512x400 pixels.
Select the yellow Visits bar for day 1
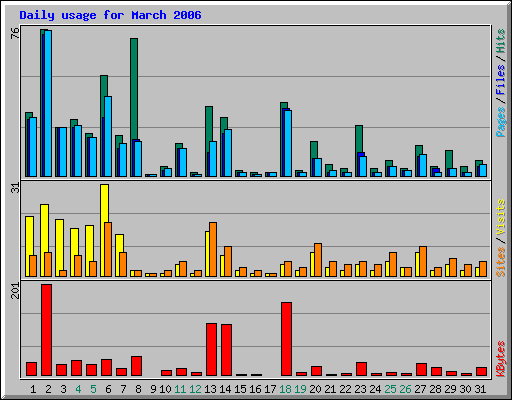click(28, 236)
